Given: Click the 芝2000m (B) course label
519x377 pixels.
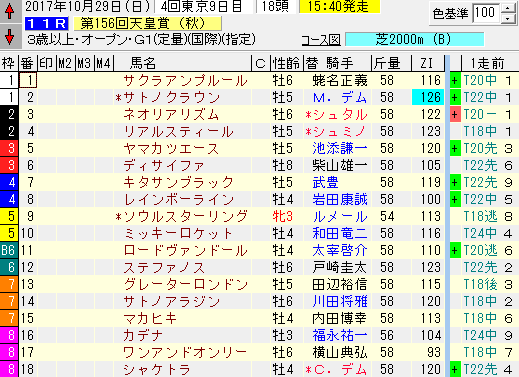Looking at the screenshot, I should point(414,39).
